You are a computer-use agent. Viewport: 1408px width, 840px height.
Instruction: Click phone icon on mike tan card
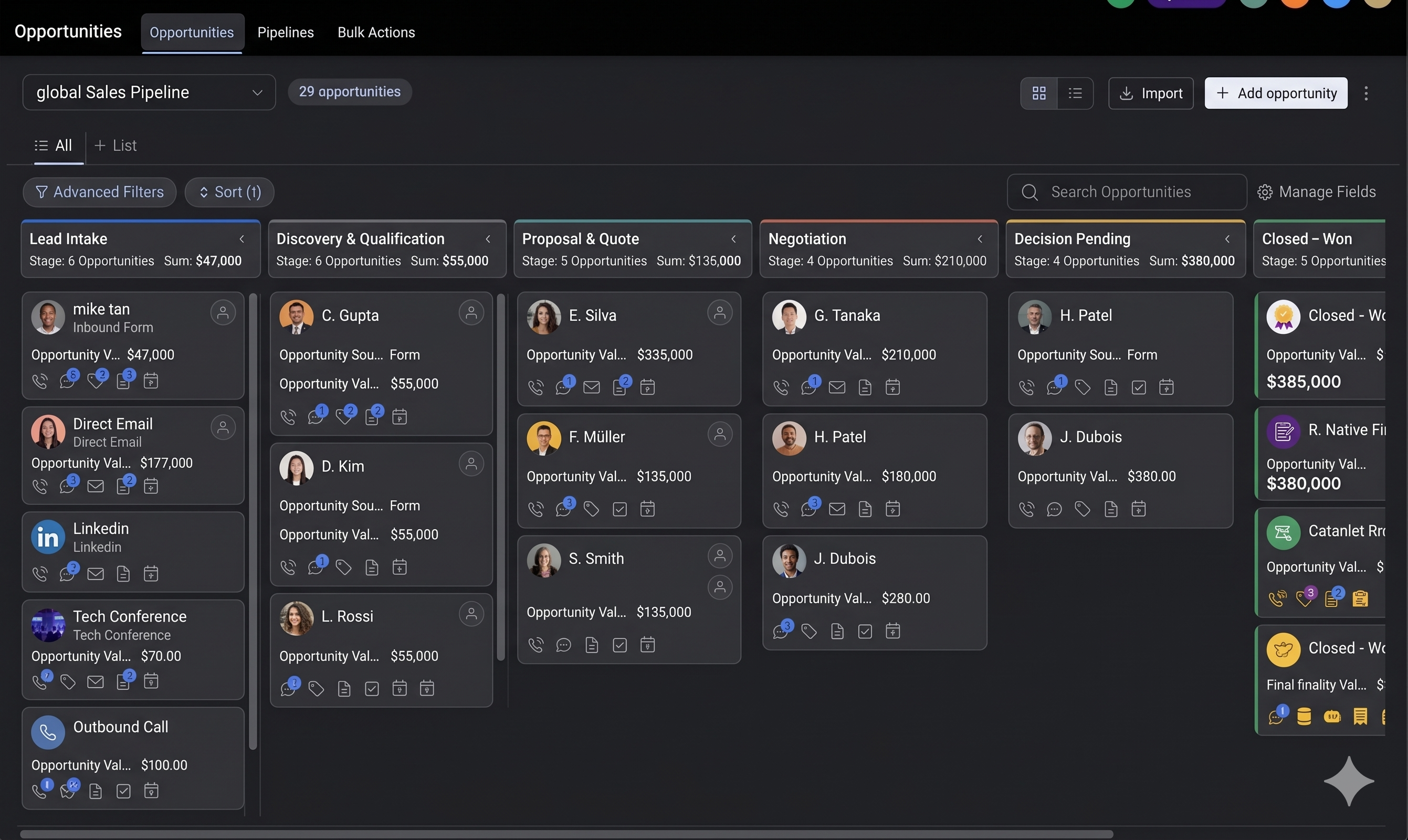39,382
